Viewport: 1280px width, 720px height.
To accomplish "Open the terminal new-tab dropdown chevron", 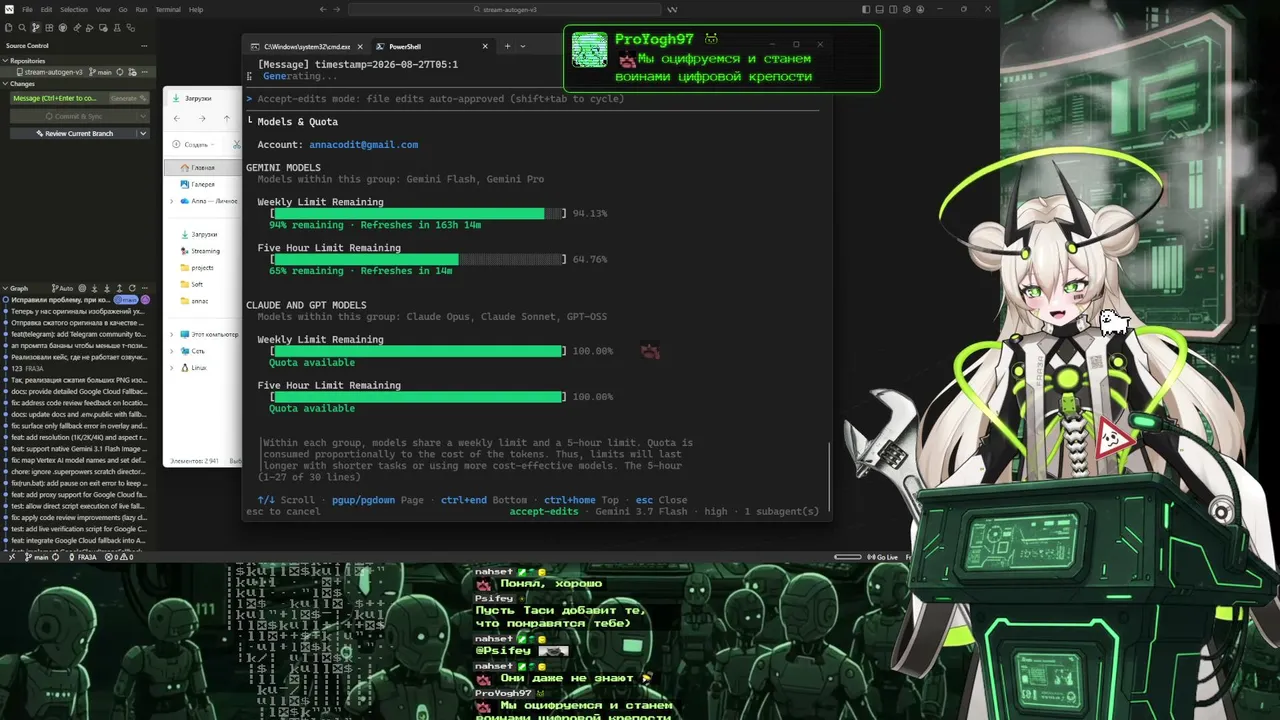I will pyautogui.click(x=522, y=46).
